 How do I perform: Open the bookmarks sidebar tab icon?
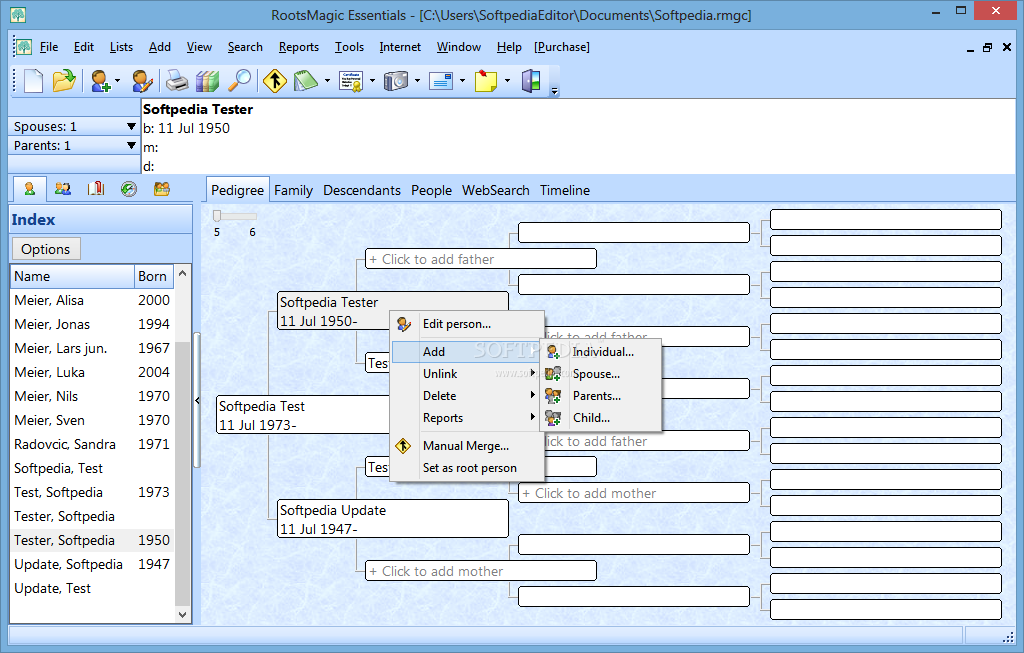point(96,189)
